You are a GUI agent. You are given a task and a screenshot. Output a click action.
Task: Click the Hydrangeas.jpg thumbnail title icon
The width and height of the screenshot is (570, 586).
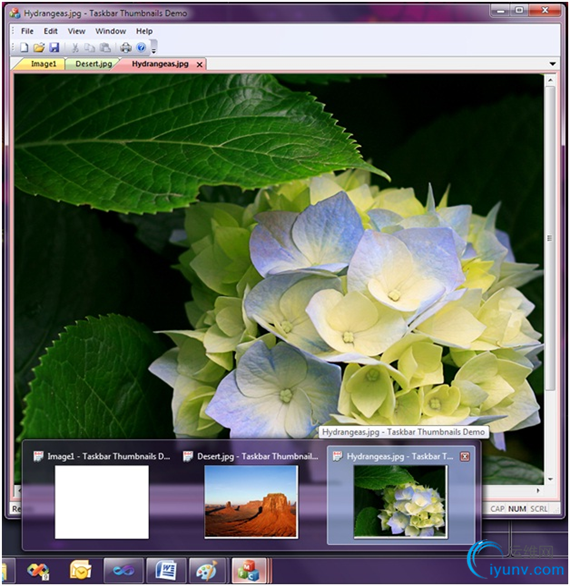tap(337, 456)
